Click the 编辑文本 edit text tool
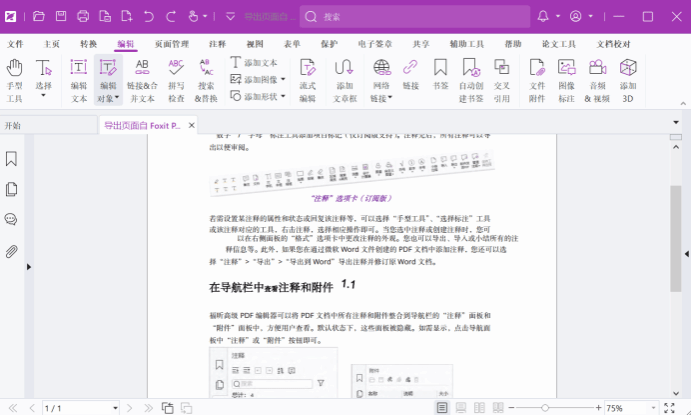The image size is (692, 416). coord(78,80)
